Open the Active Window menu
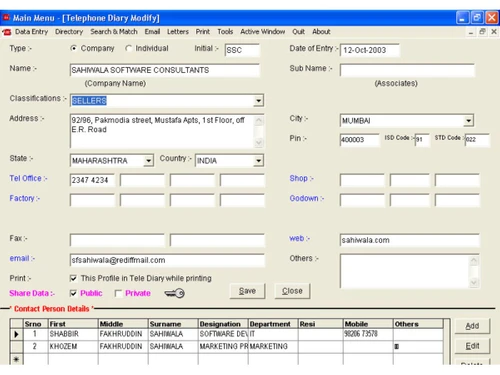The width and height of the screenshot is (500, 375). tap(263, 32)
